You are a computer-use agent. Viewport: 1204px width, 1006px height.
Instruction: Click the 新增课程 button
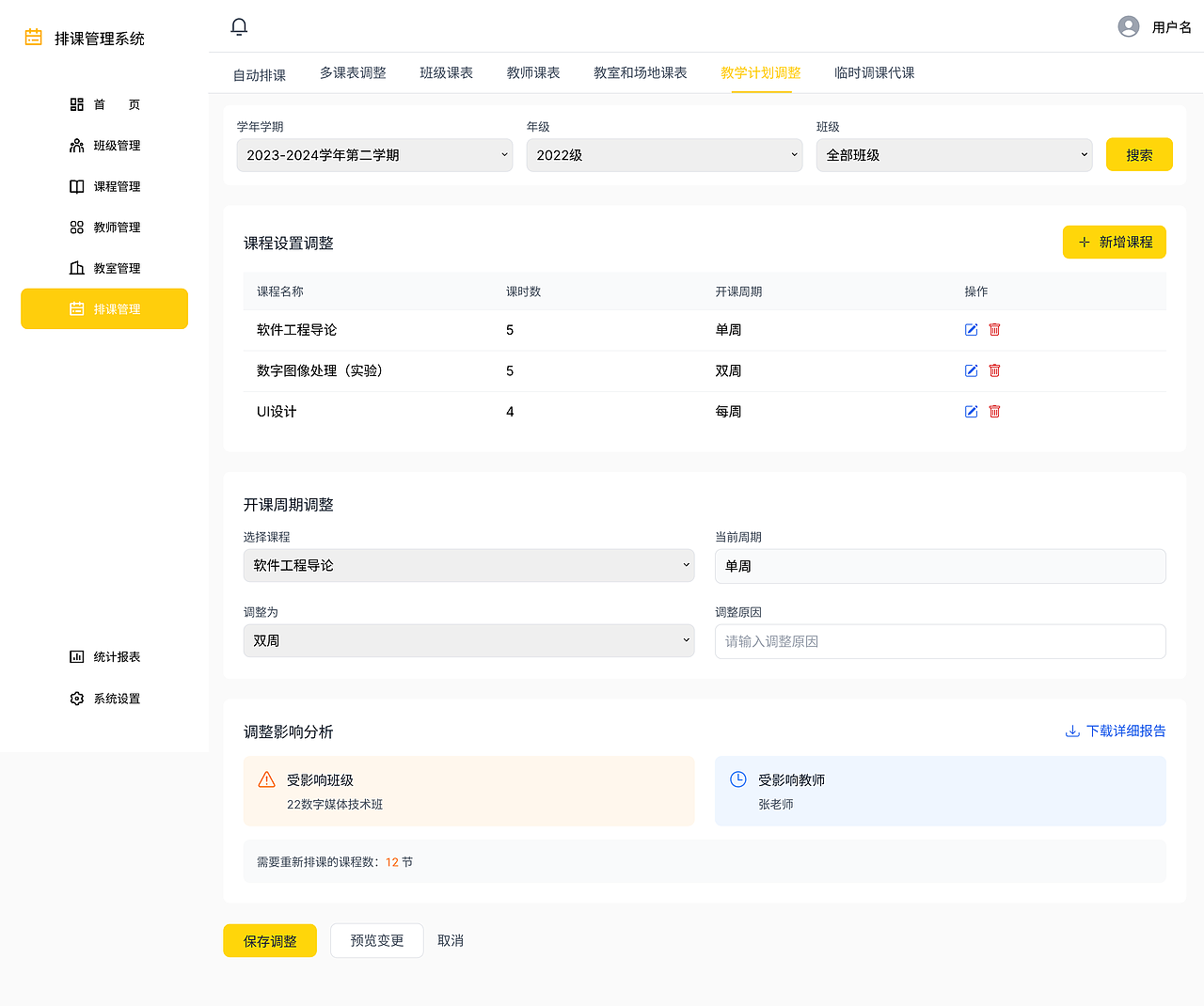(1114, 242)
